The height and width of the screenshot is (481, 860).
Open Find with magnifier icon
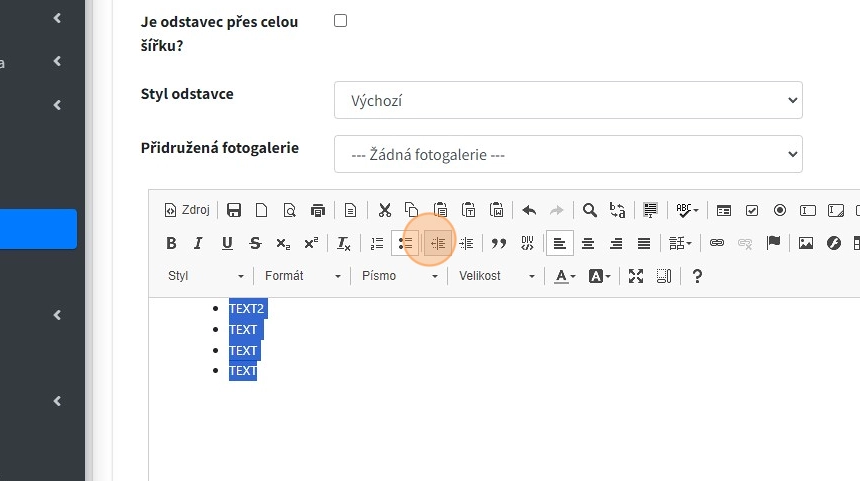[590, 210]
